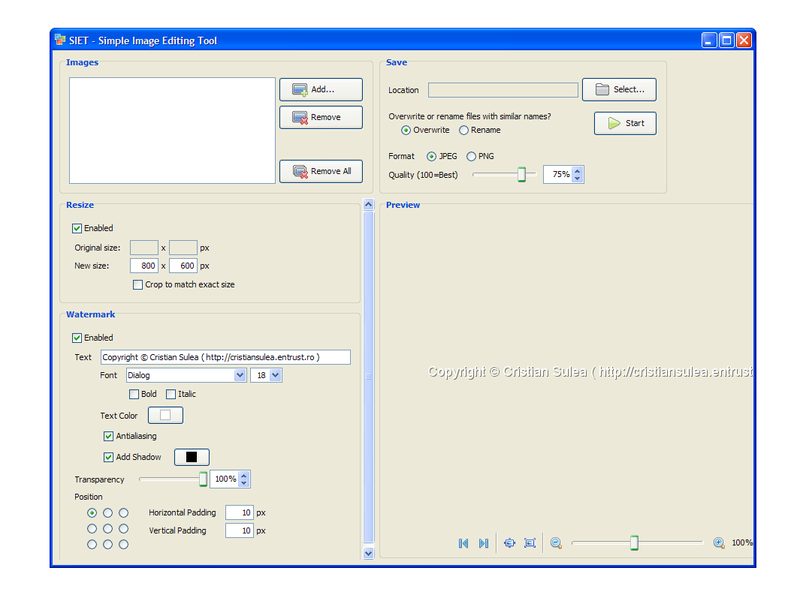800x613 pixels.
Task: Enable Crop to match exact size
Action: point(138,285)
